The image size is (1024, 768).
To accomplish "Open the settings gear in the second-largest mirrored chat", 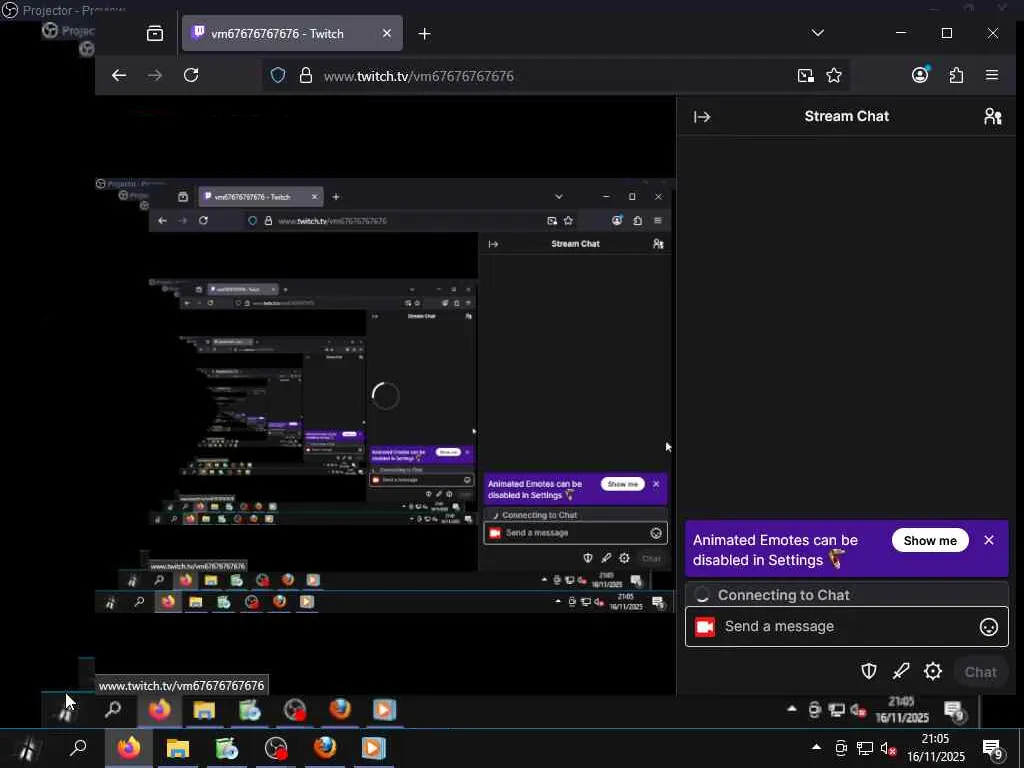I will tap(624, 558).
